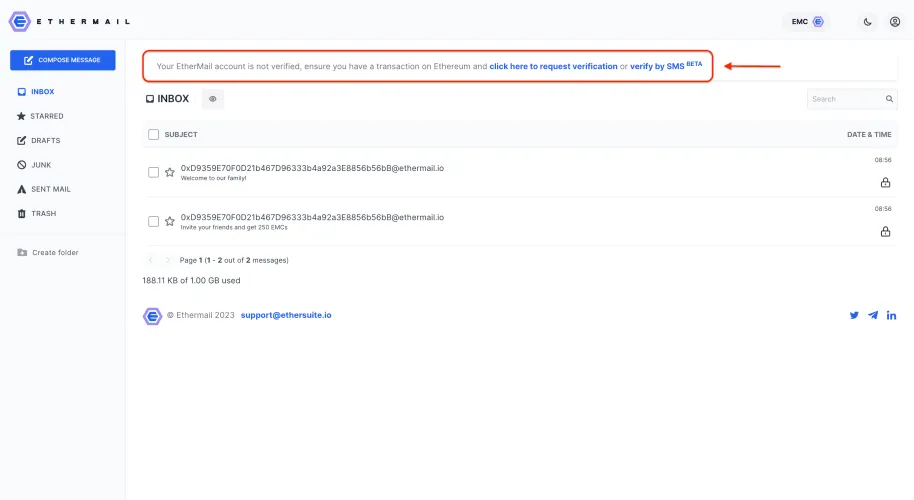Go to next page of messages

167,260
